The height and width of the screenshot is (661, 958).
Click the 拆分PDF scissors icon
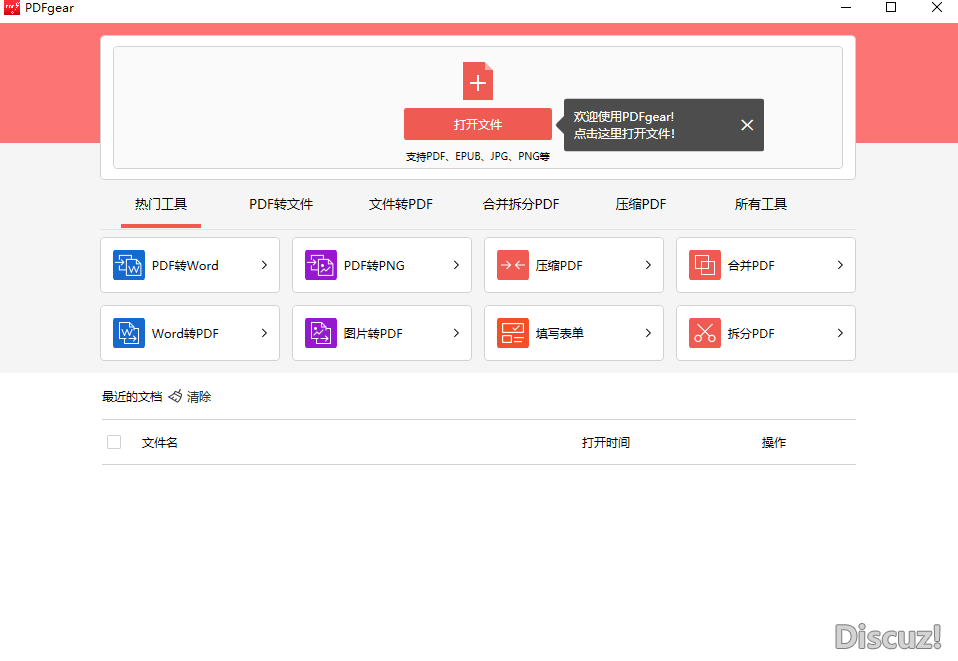point(704,333)
